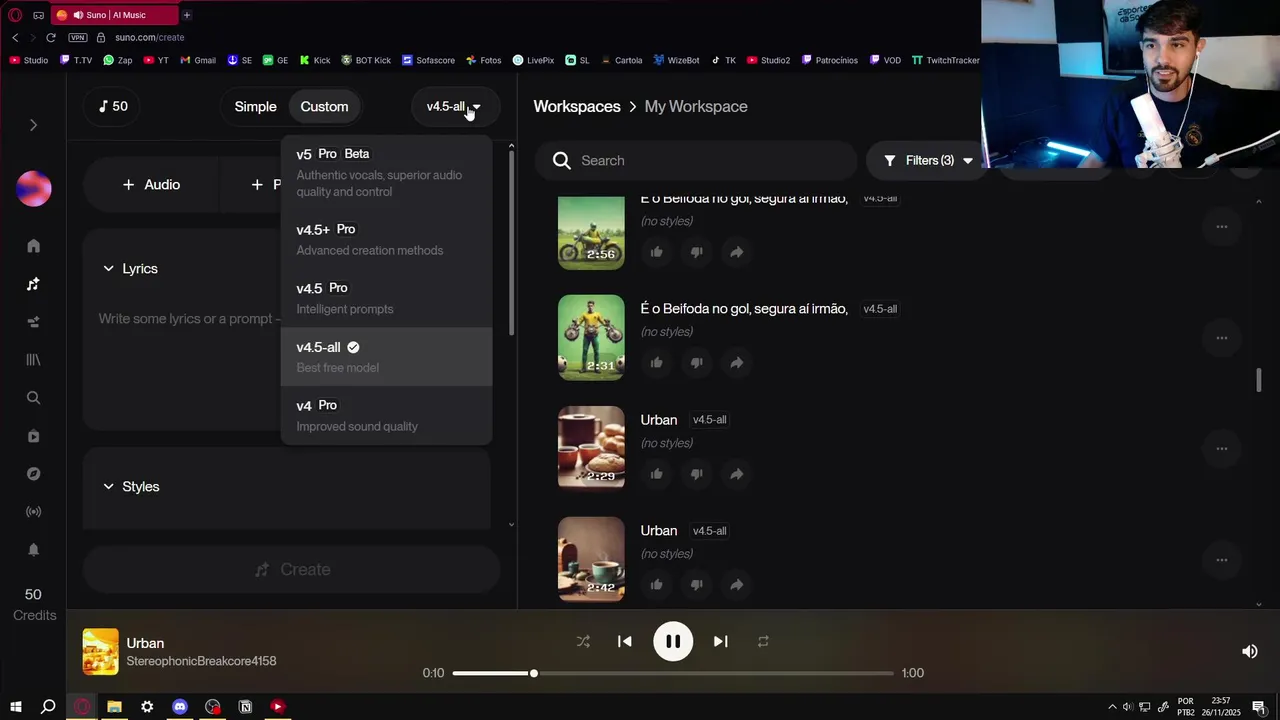This screenshot has width=1280, height=720.
Task: Like the 2:31 Beifoda song
Action: (657, 363)
